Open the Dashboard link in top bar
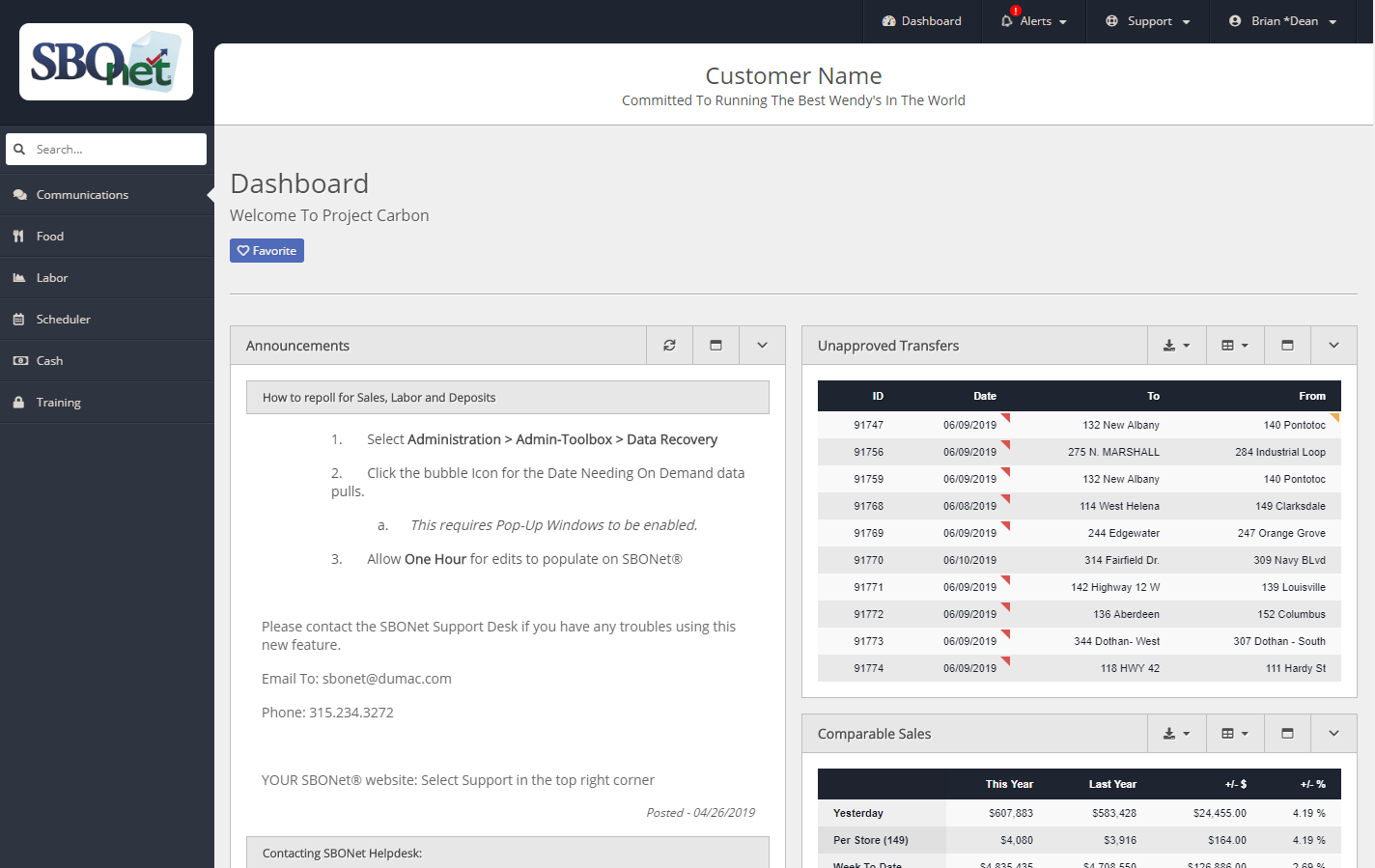The width and height of the screenshot is (1375, 868). [x=922, y=21]
